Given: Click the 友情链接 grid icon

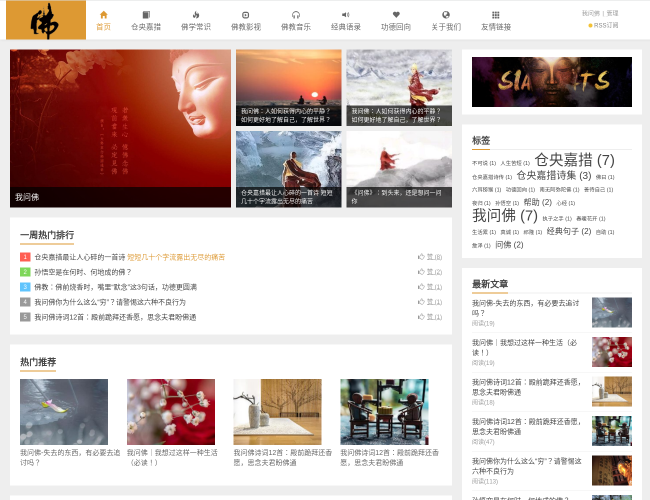Looking at the screenshot, I should (x=495, y=15).
